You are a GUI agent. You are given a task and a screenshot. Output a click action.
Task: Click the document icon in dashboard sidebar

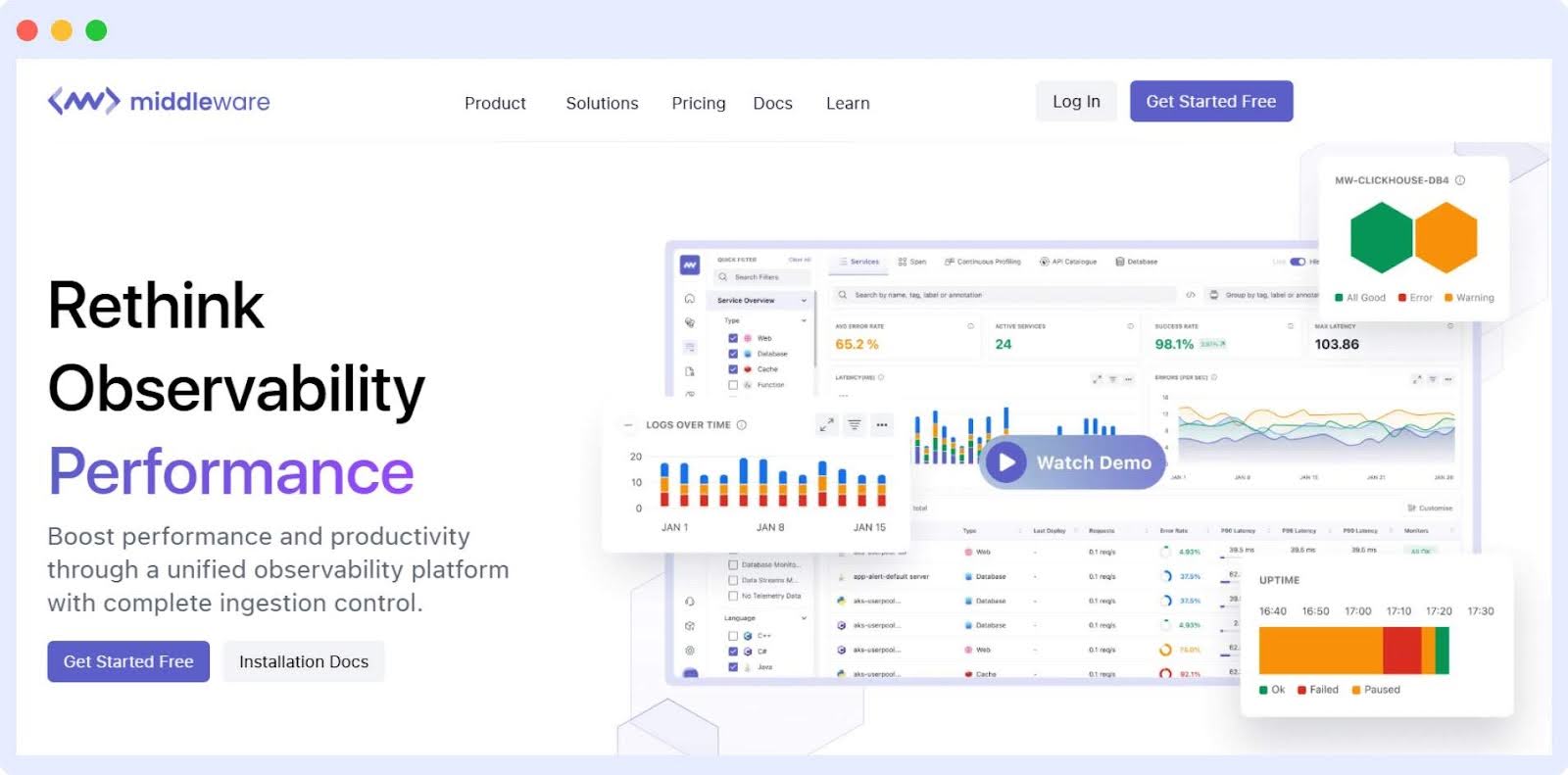pos(690,371)
